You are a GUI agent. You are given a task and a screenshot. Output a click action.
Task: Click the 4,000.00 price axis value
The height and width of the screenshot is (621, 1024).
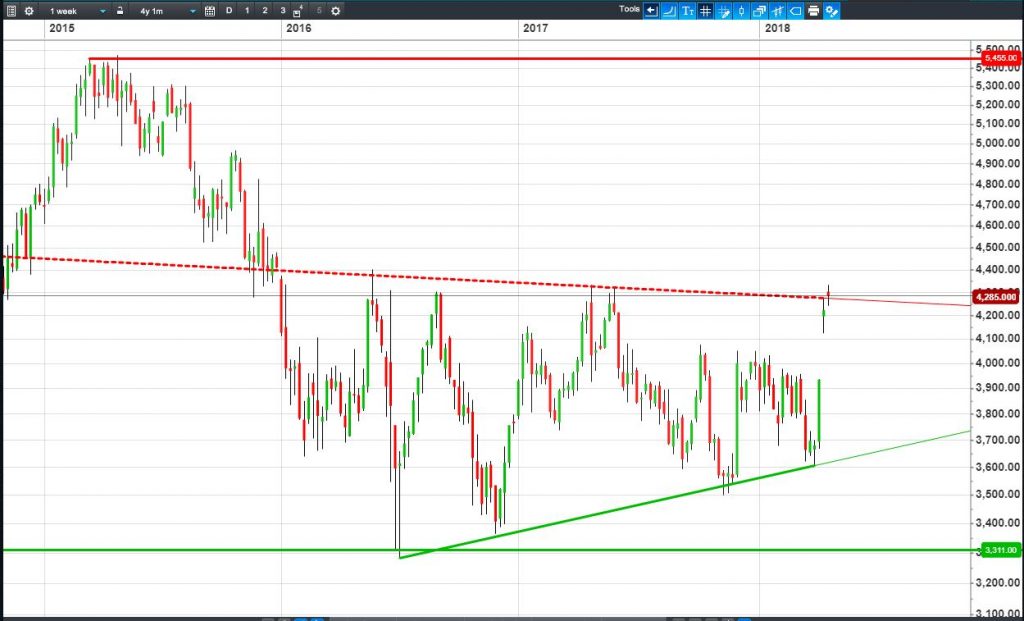click(x=999, y=363)
